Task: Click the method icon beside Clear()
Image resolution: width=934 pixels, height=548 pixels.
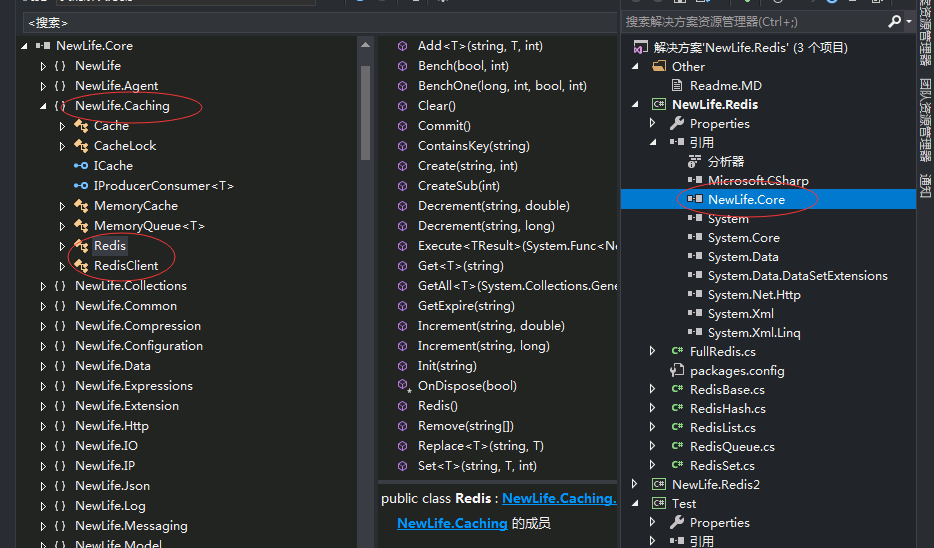Action: pos(402,106)
